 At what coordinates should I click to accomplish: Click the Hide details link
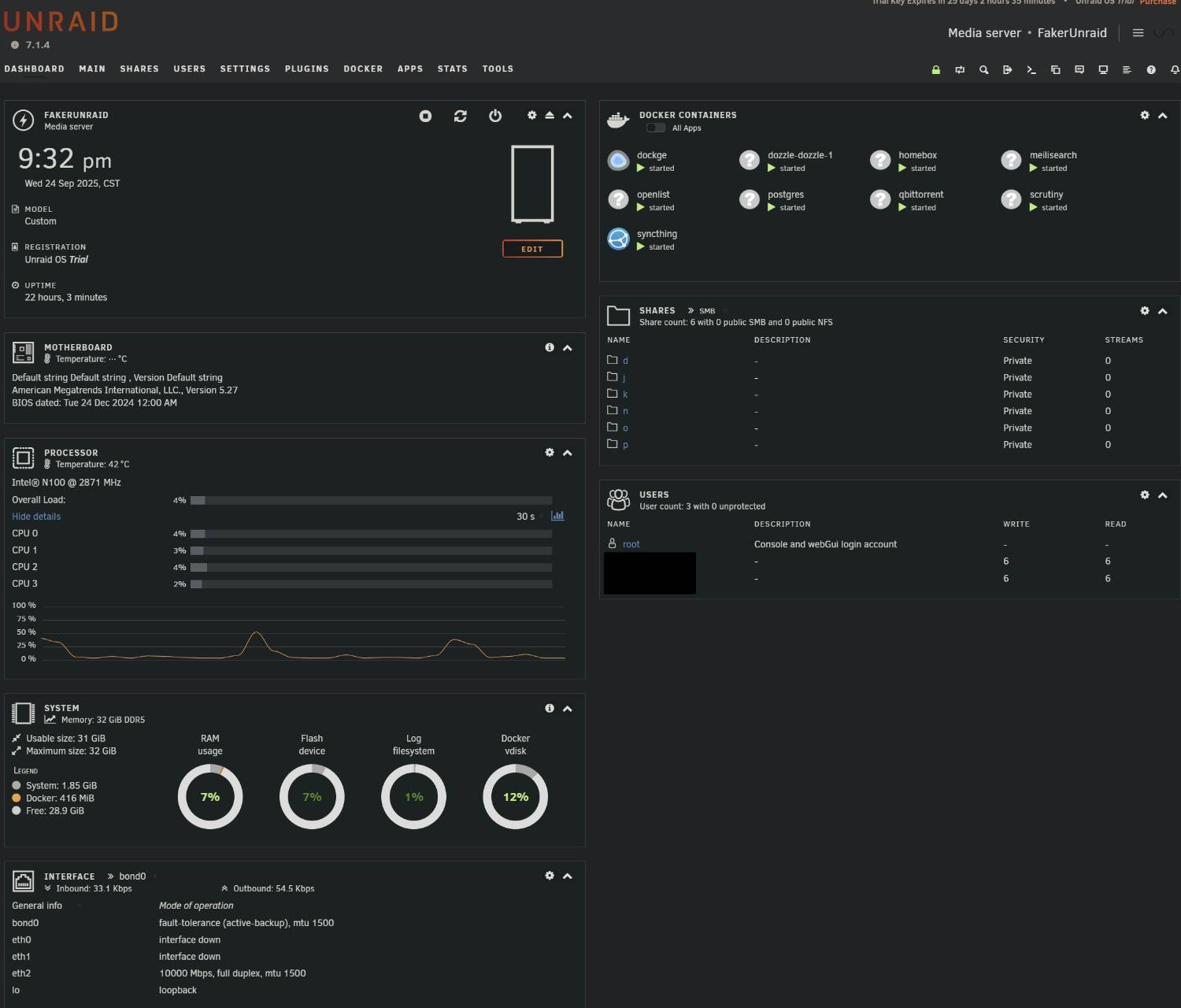pos(36,517)
